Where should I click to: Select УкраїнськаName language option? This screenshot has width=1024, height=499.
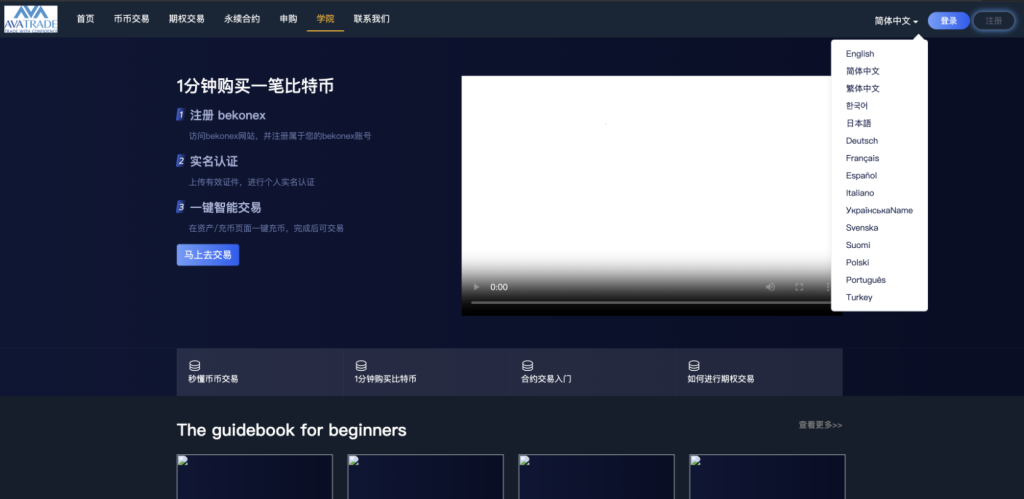coord(879,210)
